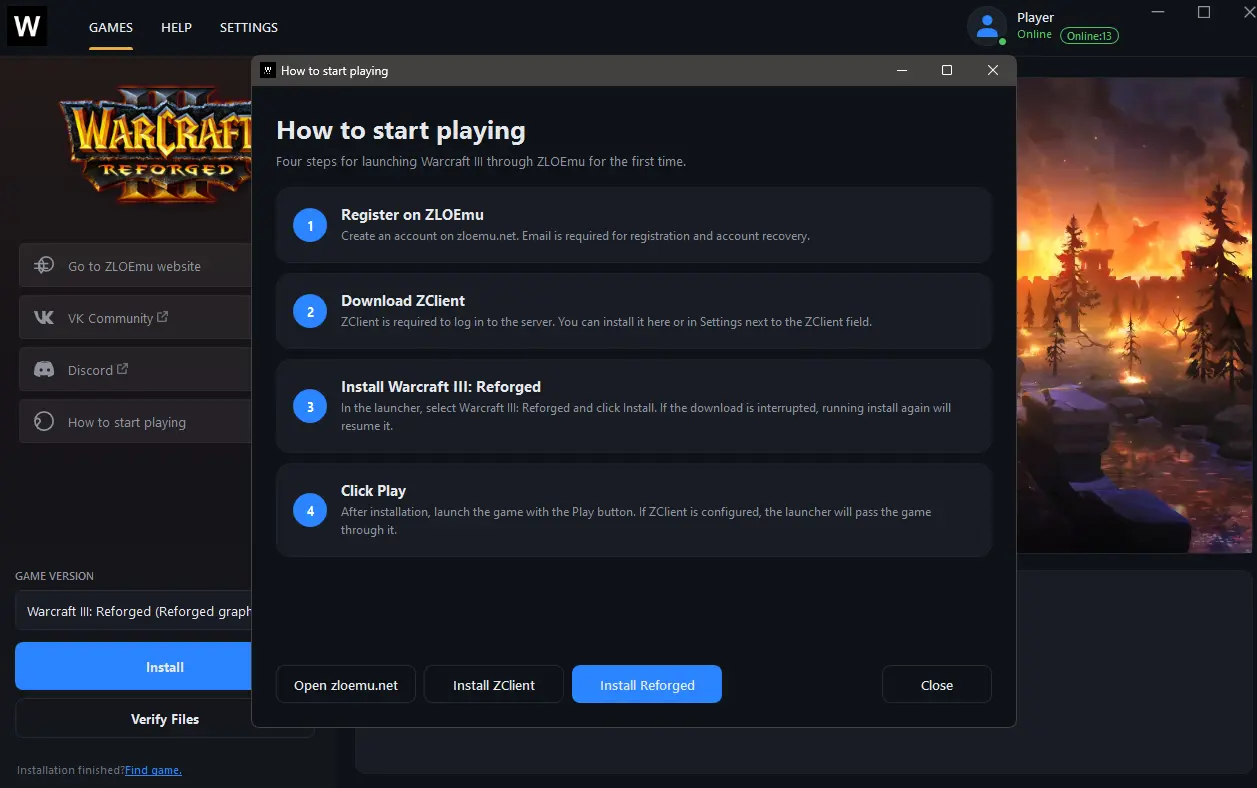Select Install Warcraft III: Reforged heading
1257x788 pixels.
[441, 387]
